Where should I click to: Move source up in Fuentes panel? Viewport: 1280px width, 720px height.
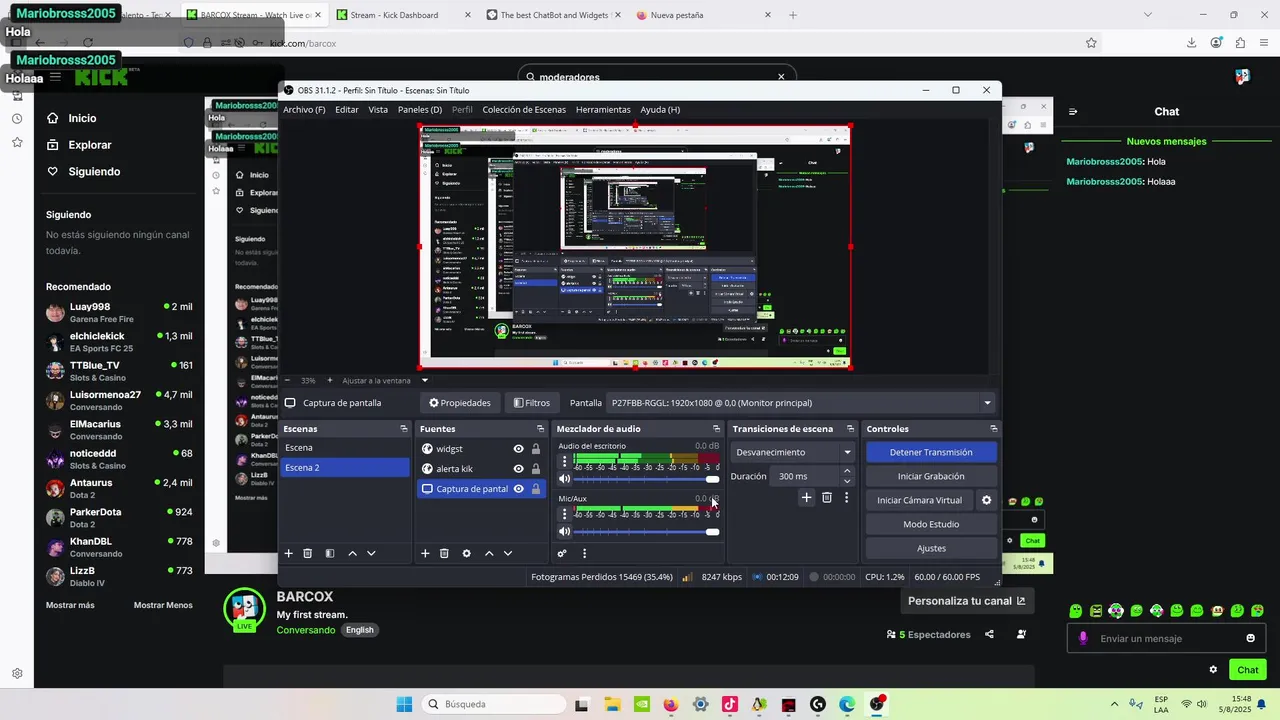coord(489,553)
